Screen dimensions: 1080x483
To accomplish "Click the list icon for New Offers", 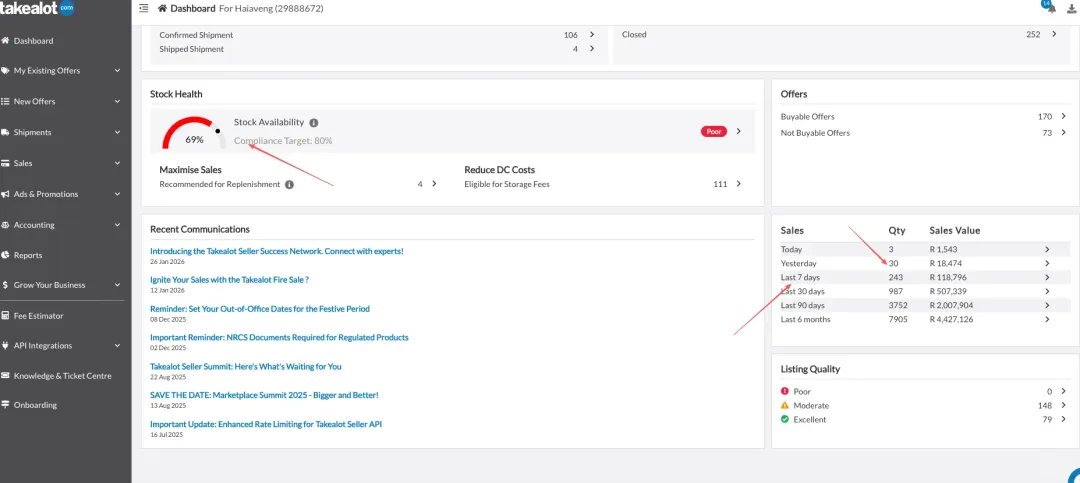I will coord(6,101).
